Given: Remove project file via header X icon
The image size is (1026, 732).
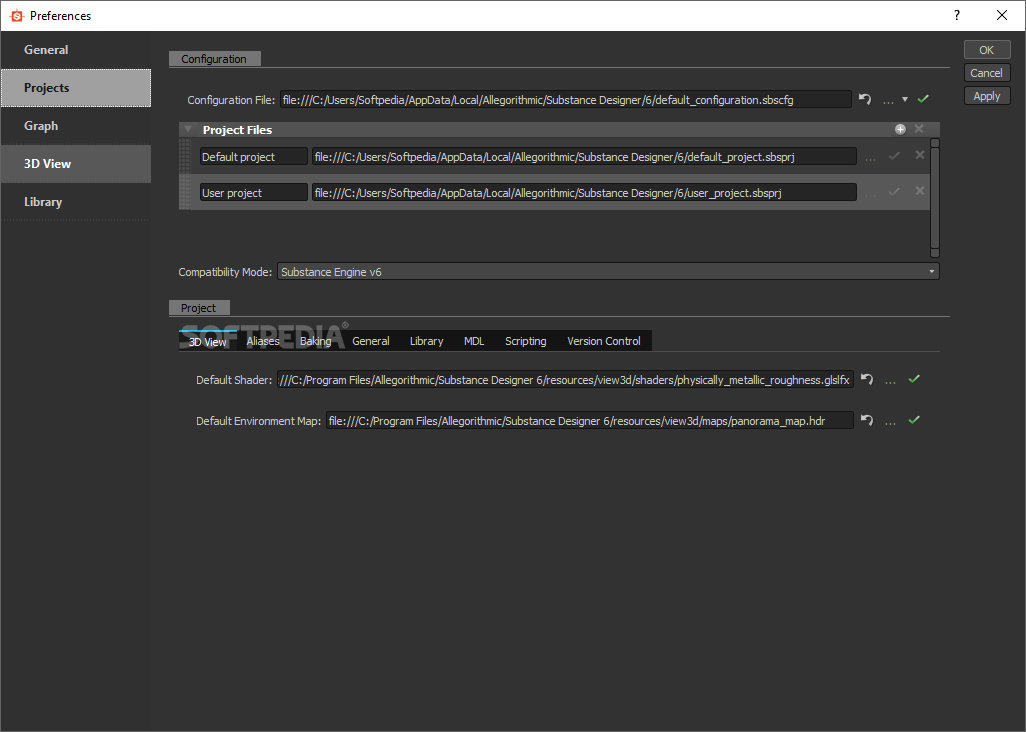Looking at the screenshot, I should coord(919,129).
